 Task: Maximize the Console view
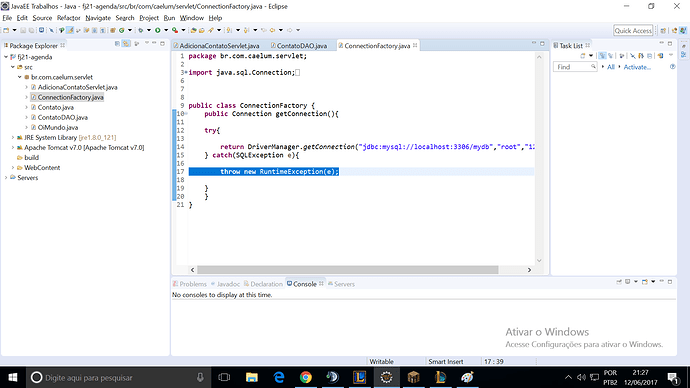click(x=670, y=282)
